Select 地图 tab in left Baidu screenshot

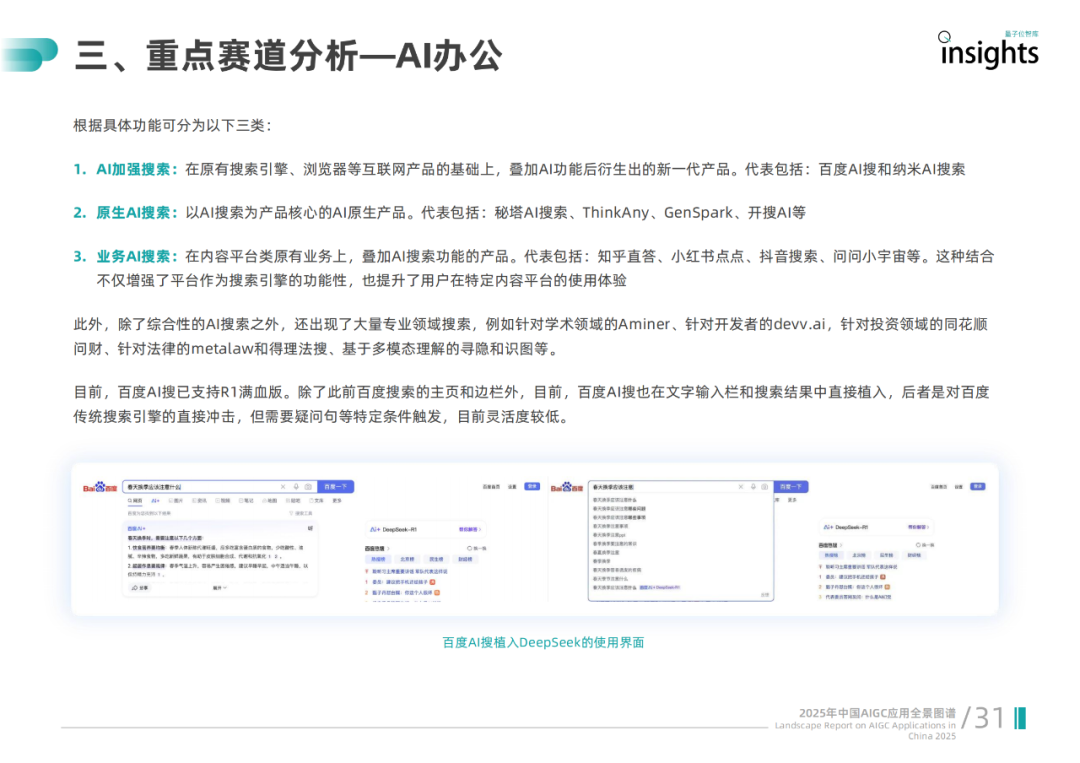pos(269,501)
